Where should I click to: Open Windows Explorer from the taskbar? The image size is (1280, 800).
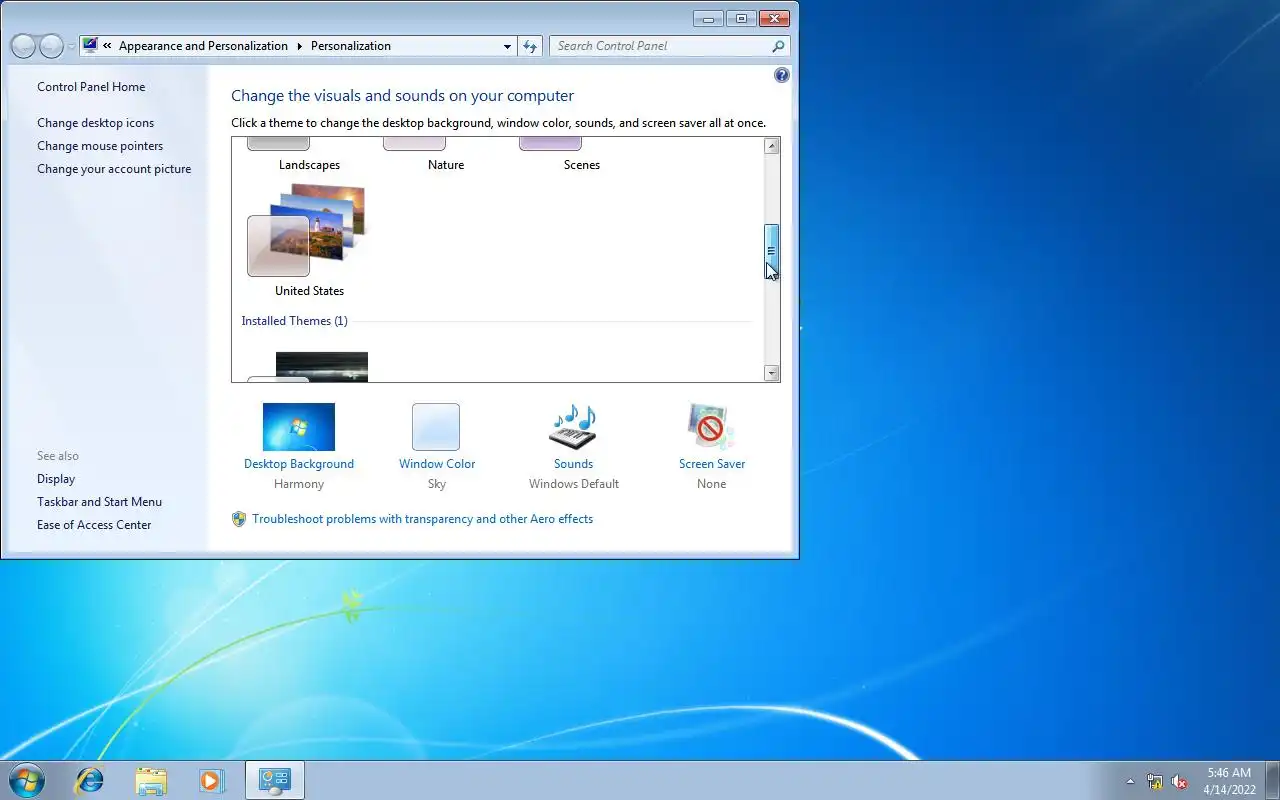click(x=151, y=780)
